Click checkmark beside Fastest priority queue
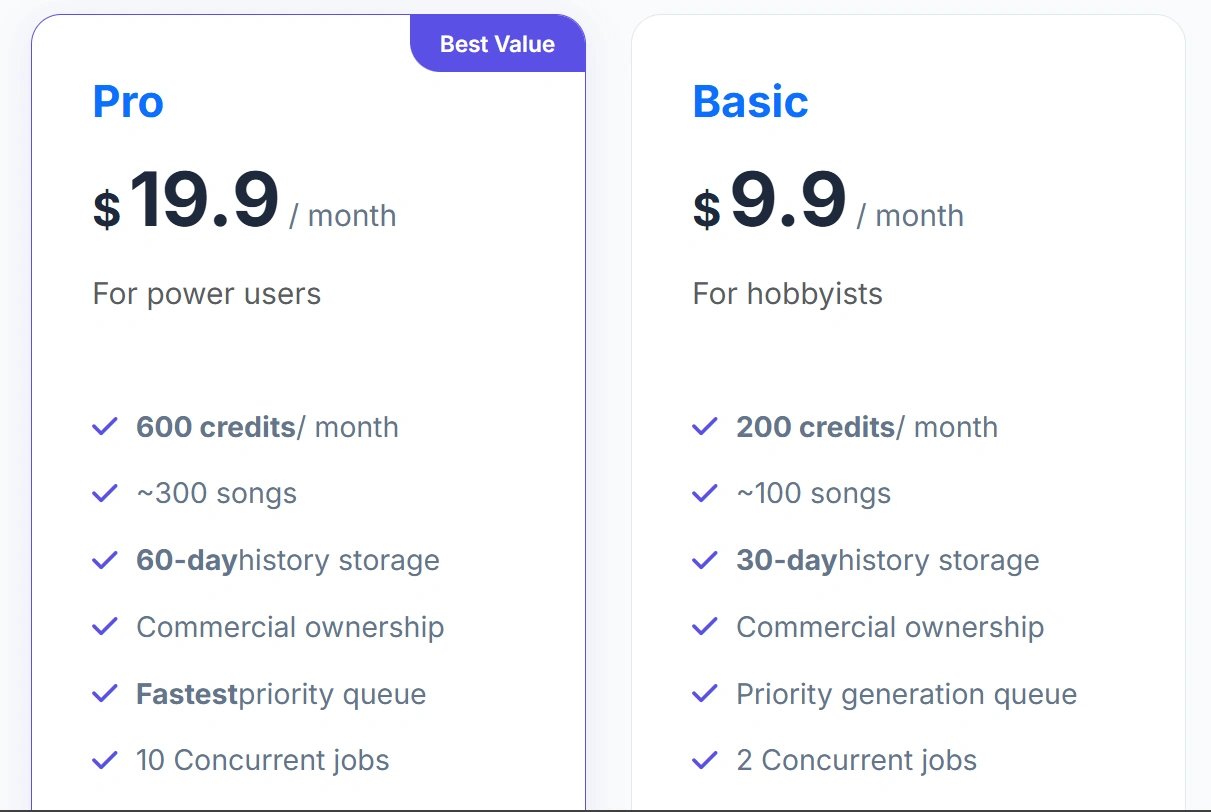The image size is (1211, 812). tap(105, 694)
